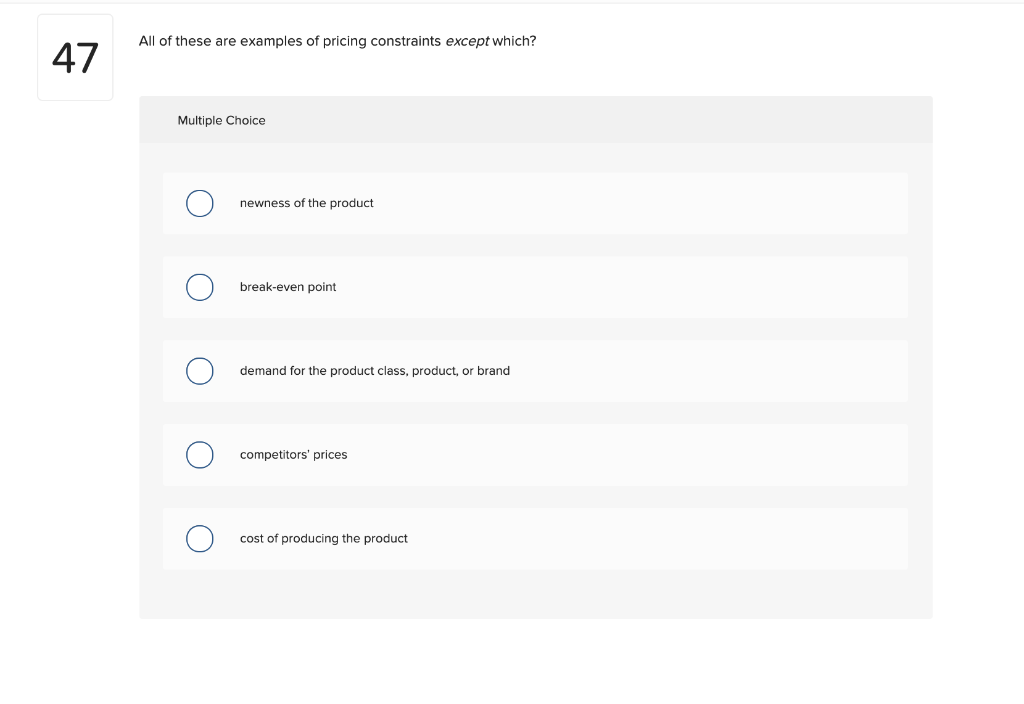1024x704 pixels.
Task: Click the 'newness of the product' answer row
Action: (535, 203)
